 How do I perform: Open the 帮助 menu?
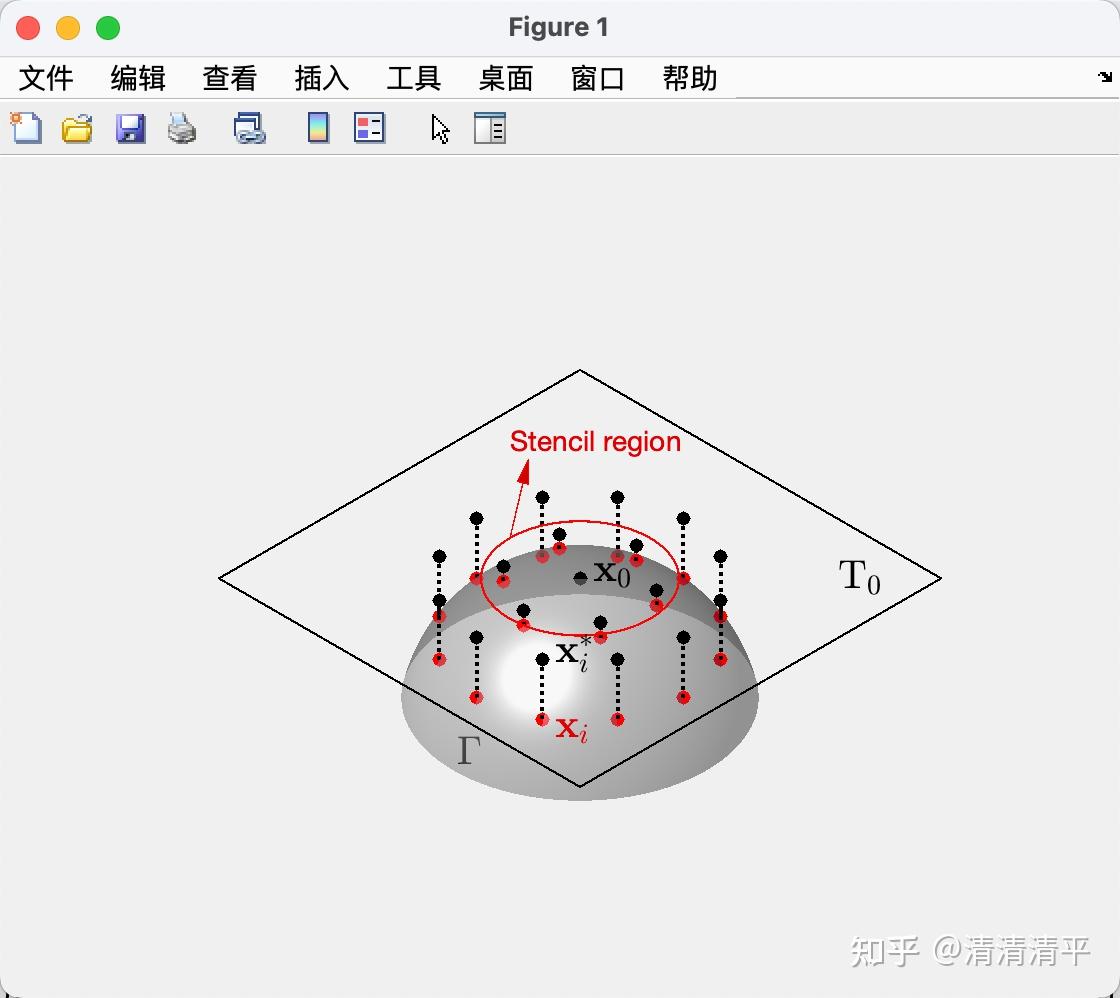click(x=687, y=78)
